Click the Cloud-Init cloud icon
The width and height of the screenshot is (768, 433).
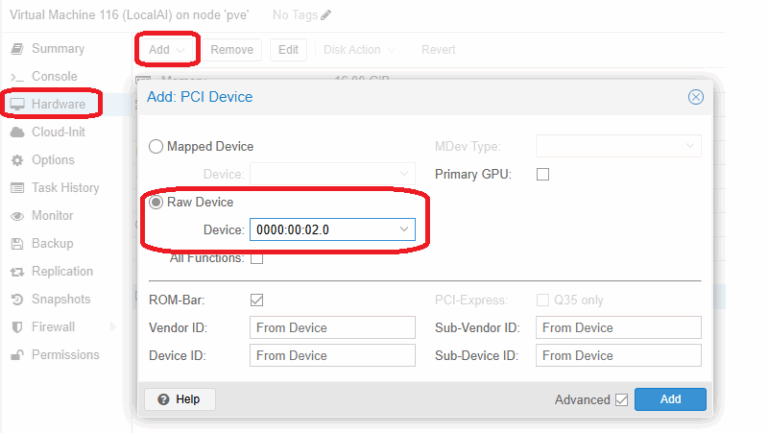tap(16, 132)
